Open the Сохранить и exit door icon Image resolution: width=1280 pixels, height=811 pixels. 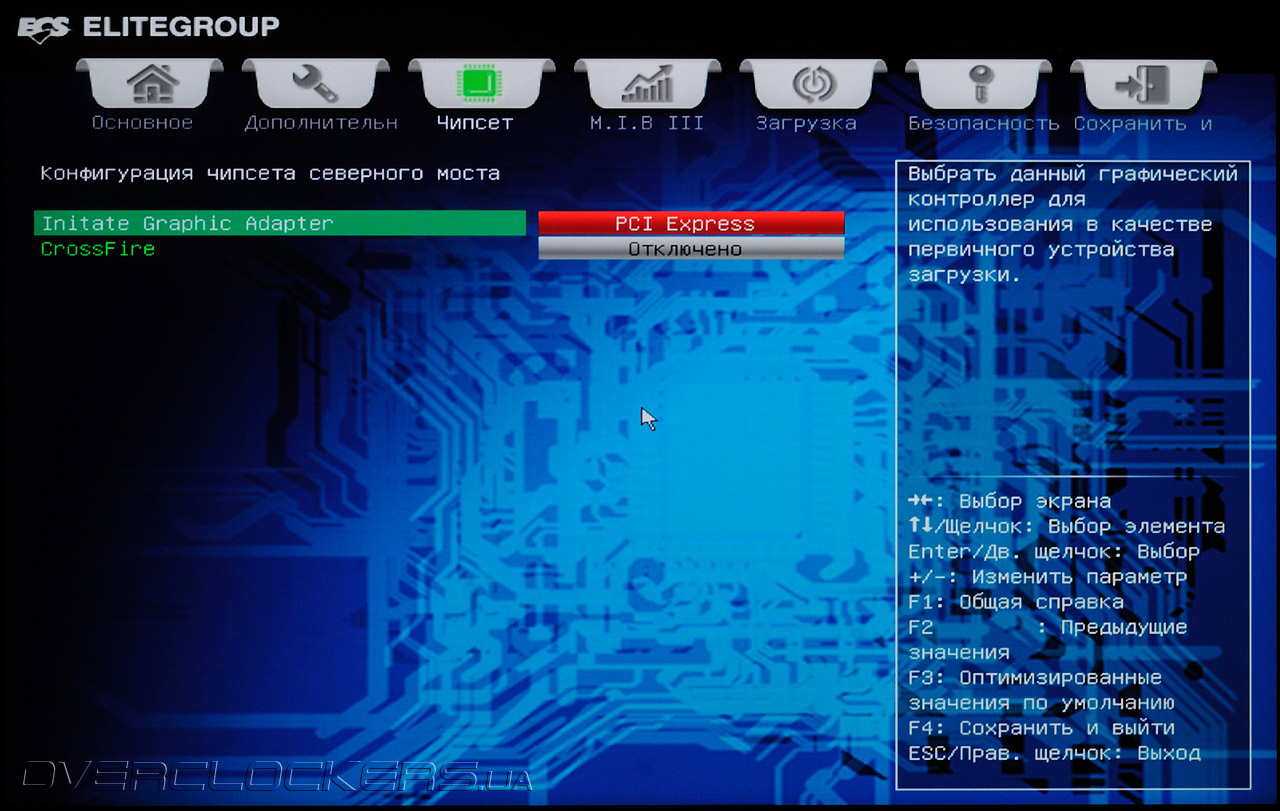pyautogui.click(x=1143, y=83)
